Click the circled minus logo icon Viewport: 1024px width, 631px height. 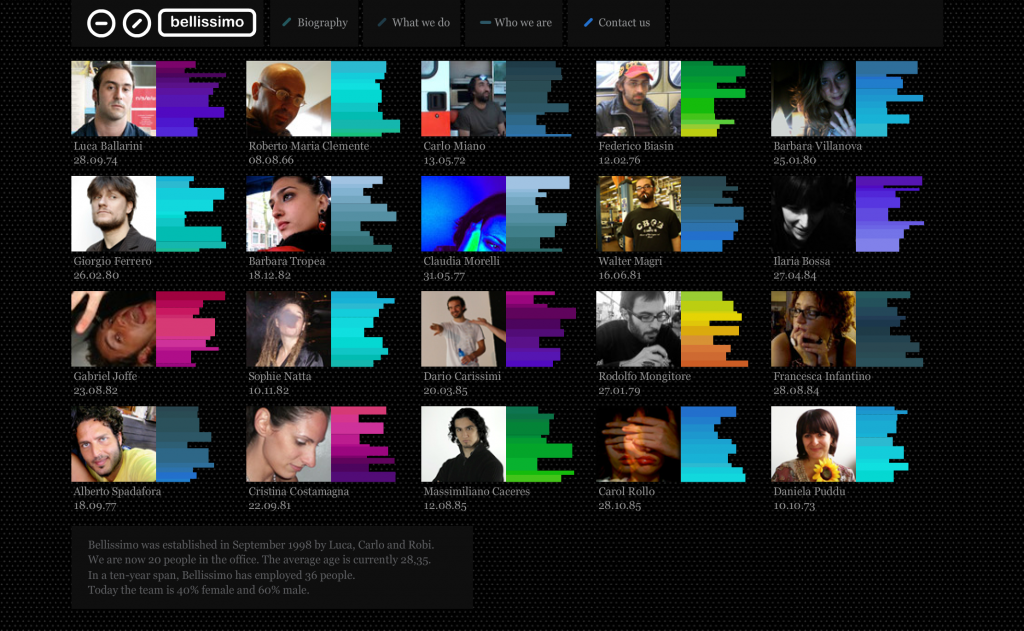pyautogui.click(x=101, y=23)
